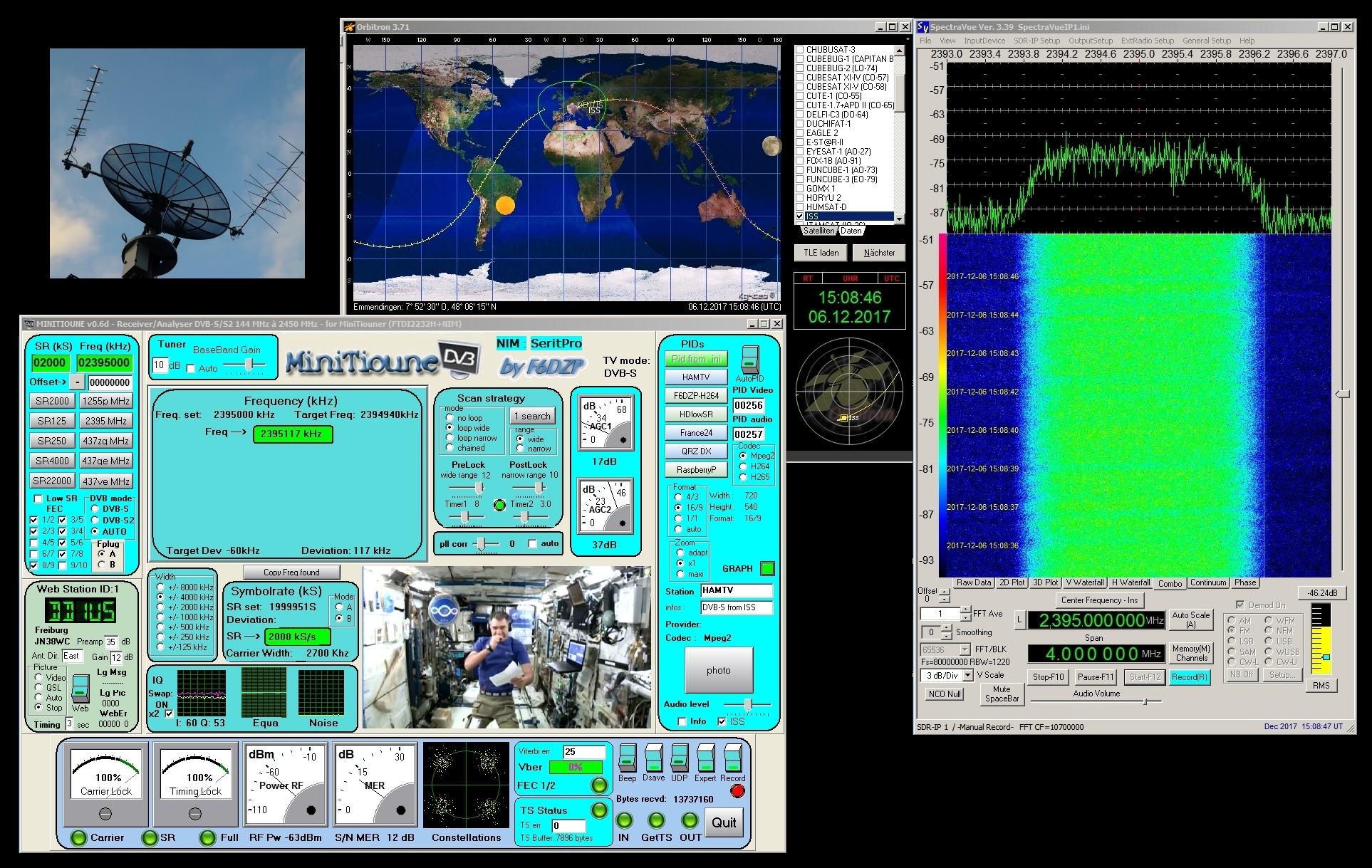Viewport: 1372px width, 868px height.
Task: Click the TLE laden button
Action: 821,253
